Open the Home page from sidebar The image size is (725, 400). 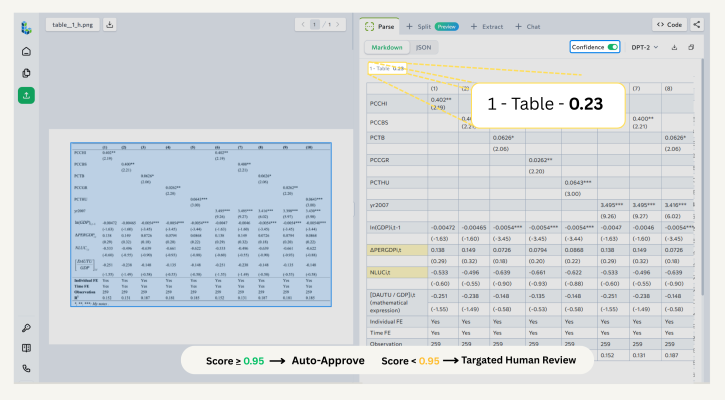click(26, 51)
